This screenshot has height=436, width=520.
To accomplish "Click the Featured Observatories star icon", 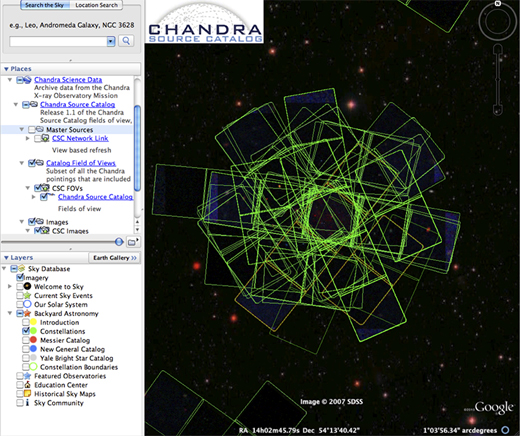I will [27, 376].
